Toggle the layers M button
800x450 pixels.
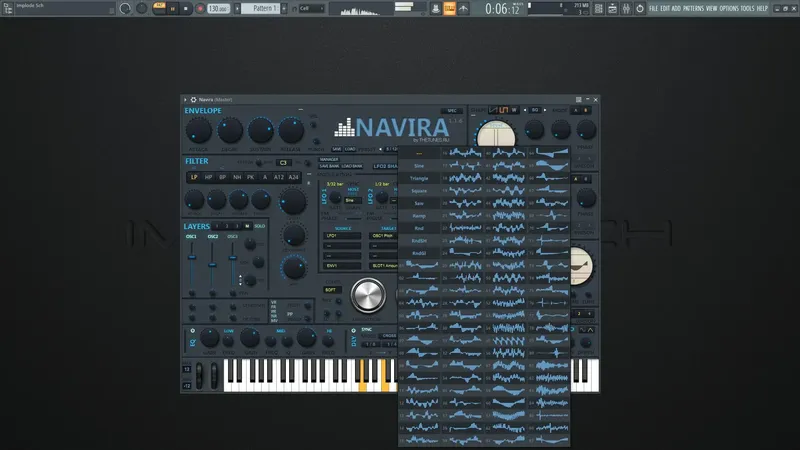tap(247, 226)
